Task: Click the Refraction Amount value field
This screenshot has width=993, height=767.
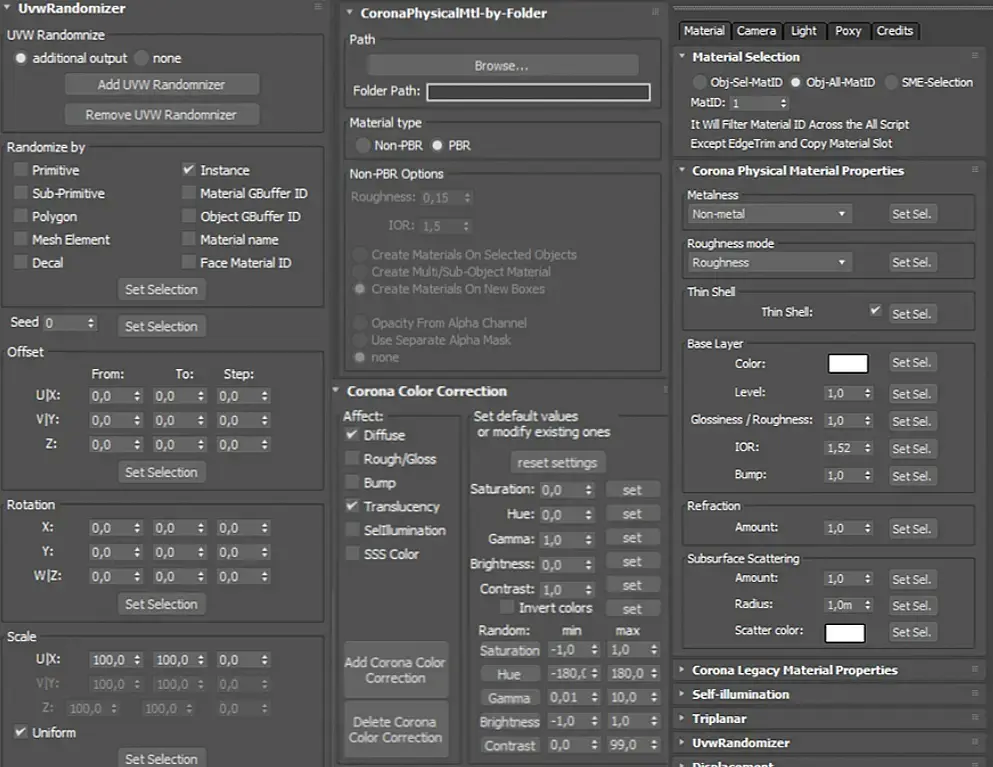Action: 843,528
